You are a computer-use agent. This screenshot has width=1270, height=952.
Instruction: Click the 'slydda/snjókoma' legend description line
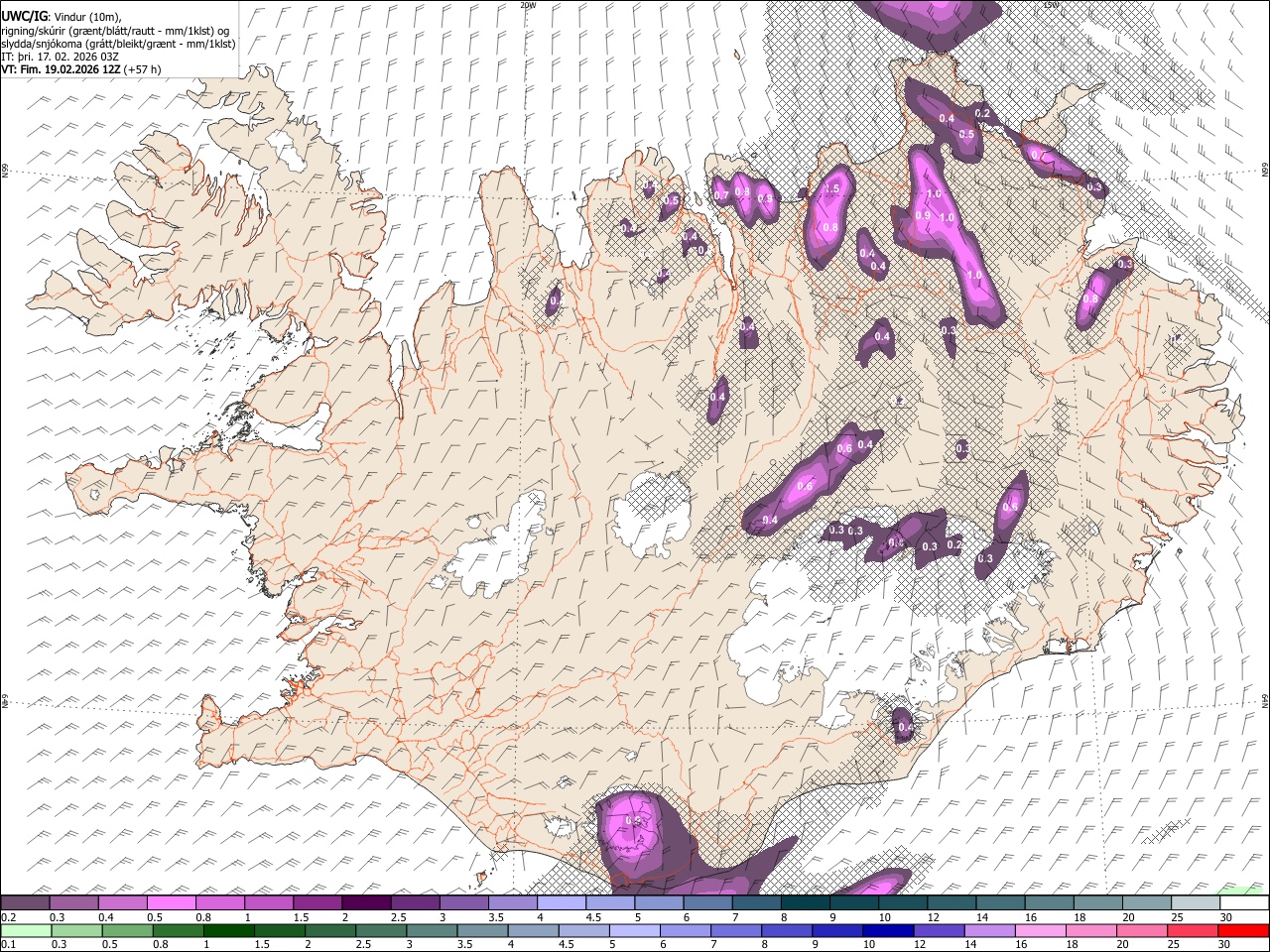pos(118,44)
